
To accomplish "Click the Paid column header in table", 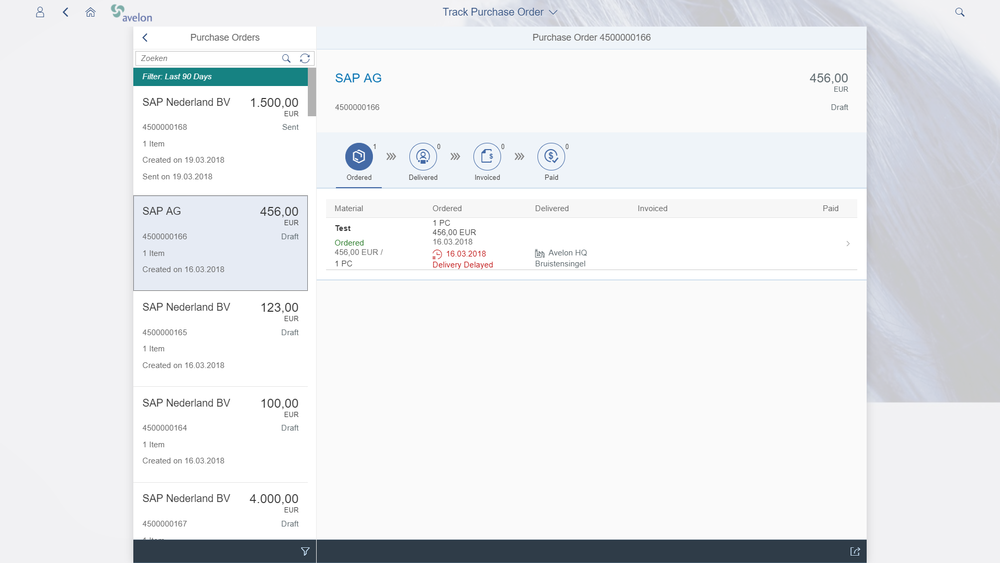I will coord(830,208).
